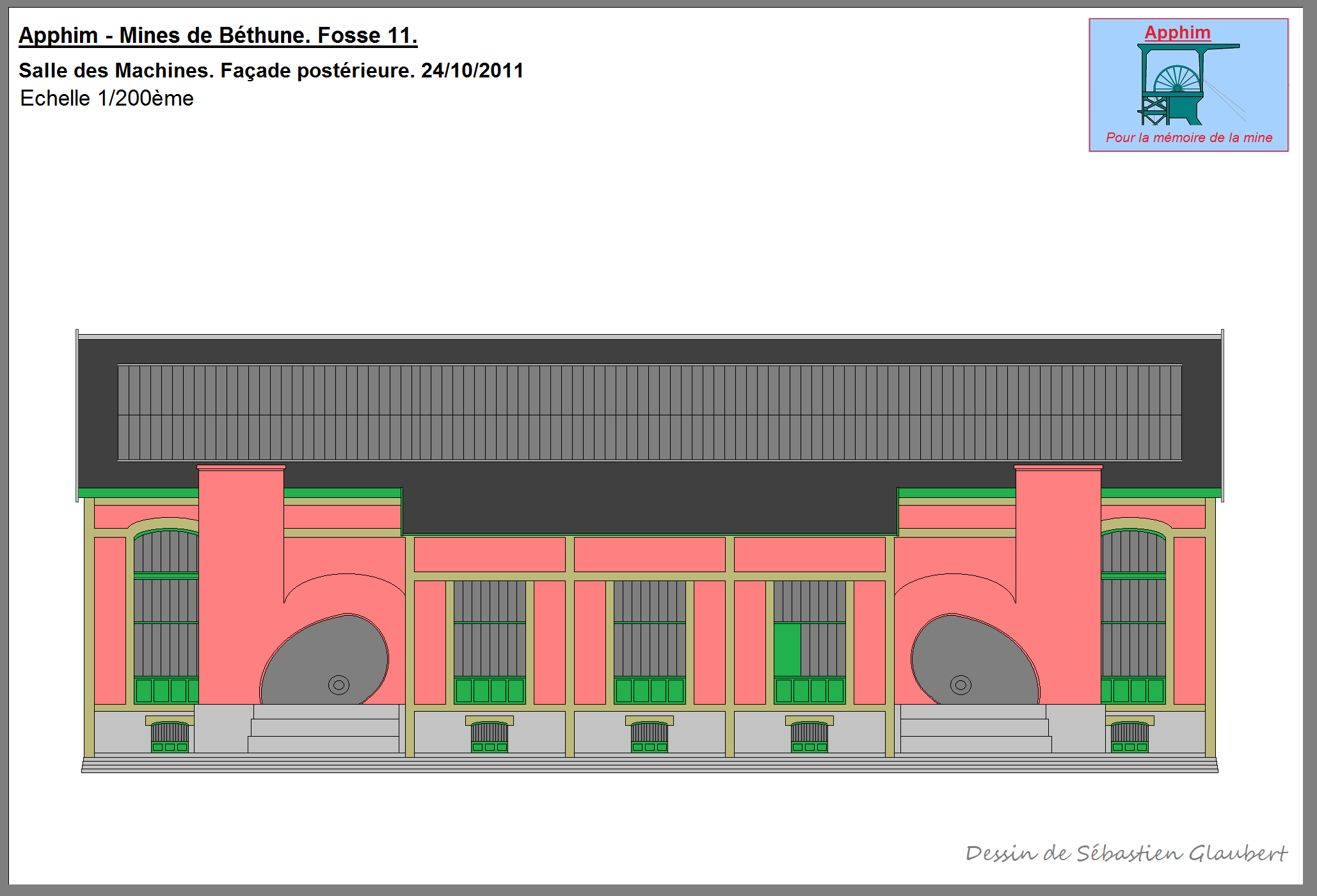
Task: Click the solid green panel in third central window
Action: [787, 649]
